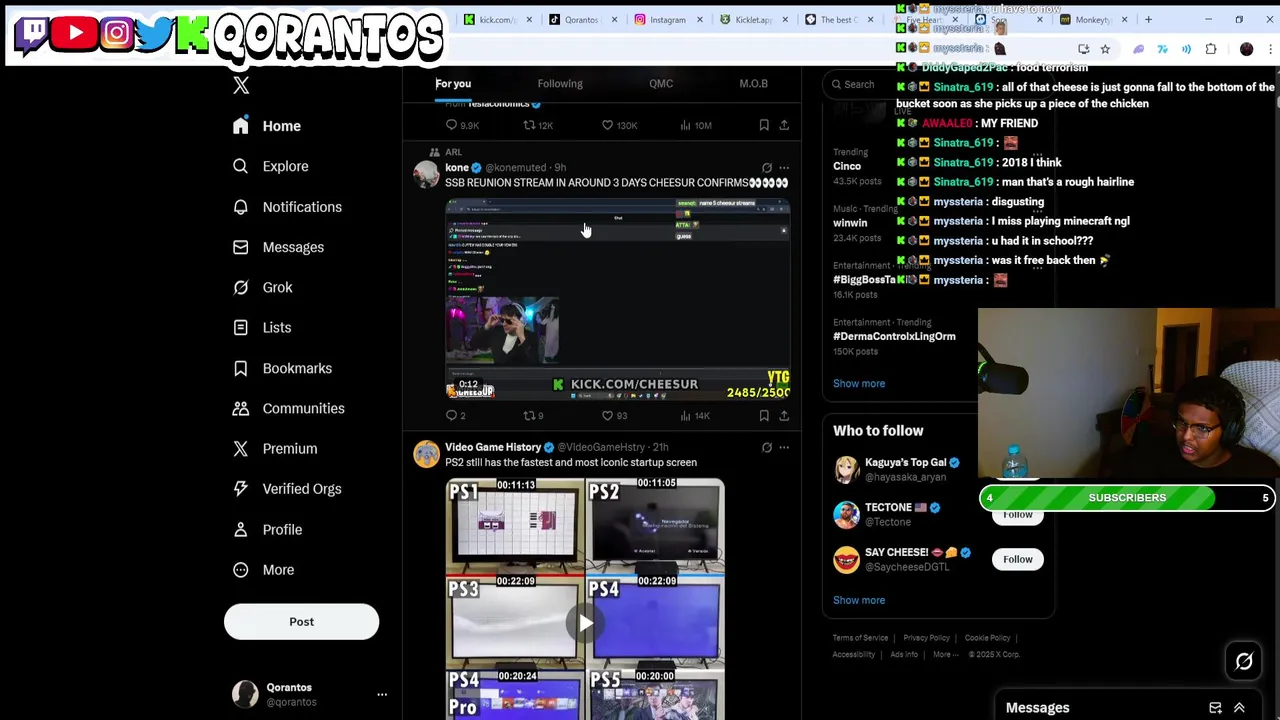View analytics of kone's post showing 14K

(x=694, y=416)
